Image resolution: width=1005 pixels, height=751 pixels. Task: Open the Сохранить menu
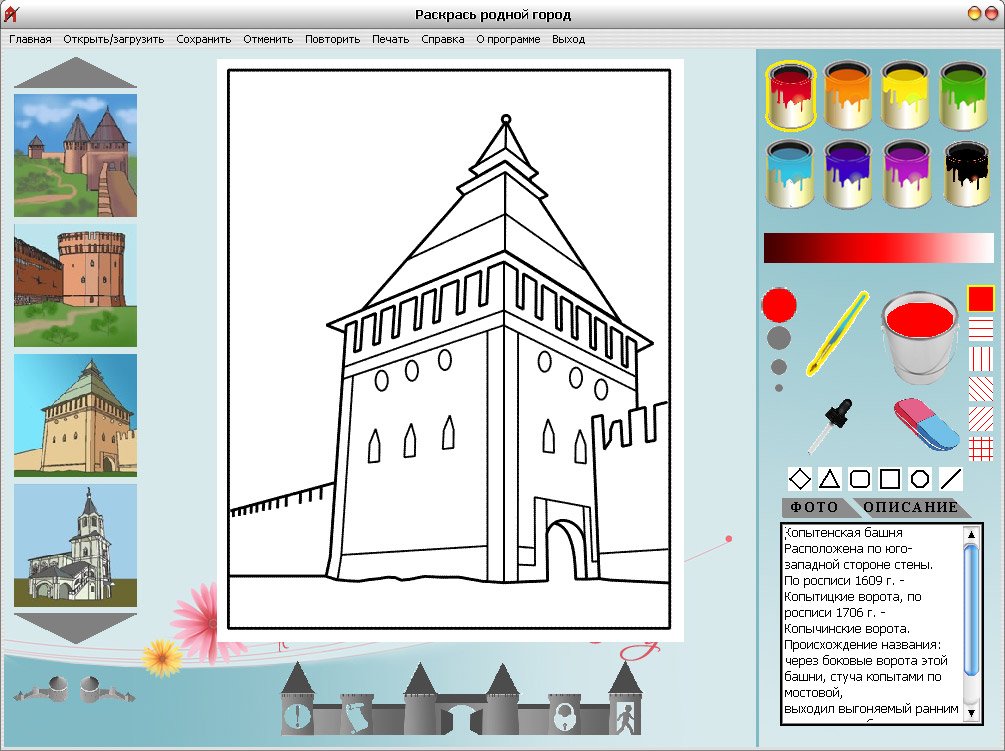(x=203, y=40)
